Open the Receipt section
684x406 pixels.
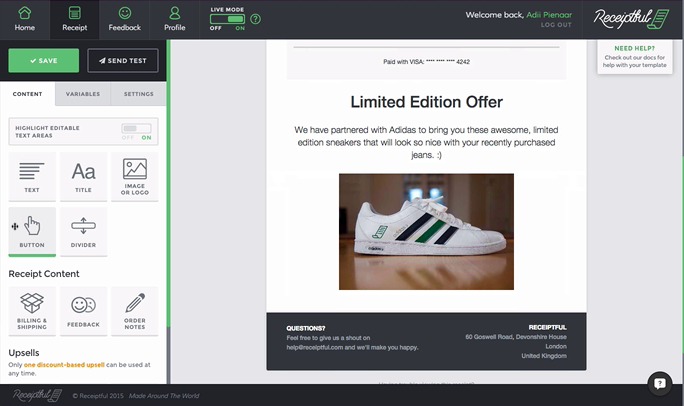pos(75,20)
